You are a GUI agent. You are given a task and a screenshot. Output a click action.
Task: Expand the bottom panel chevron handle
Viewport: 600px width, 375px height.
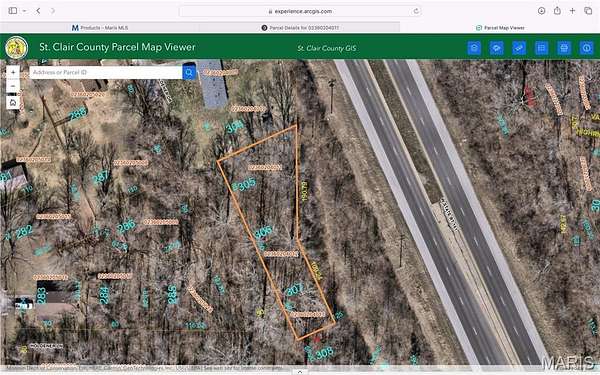click(300, 372)
